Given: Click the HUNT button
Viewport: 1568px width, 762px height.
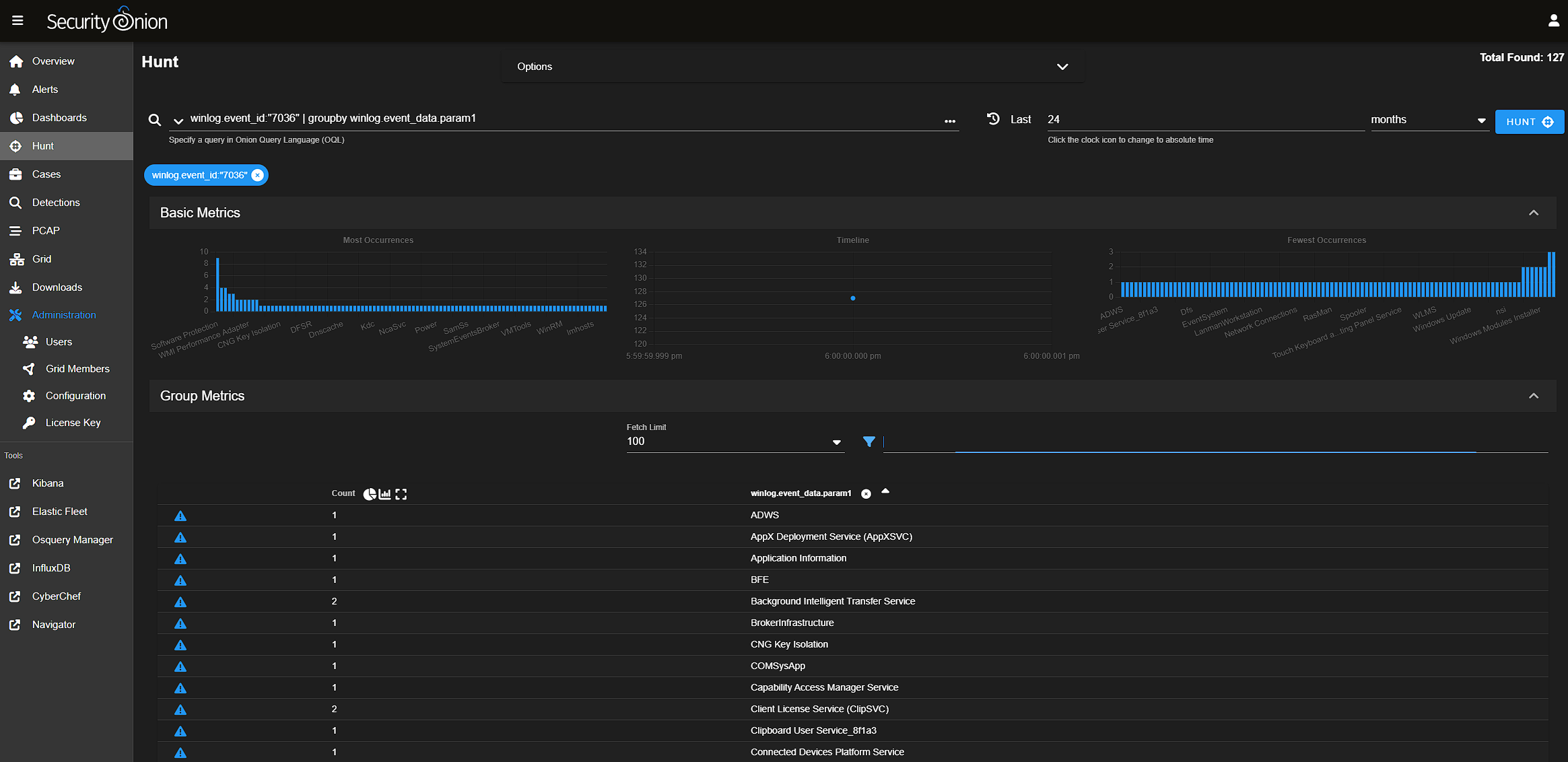Looking at the screenshot, I should 1528,122.
